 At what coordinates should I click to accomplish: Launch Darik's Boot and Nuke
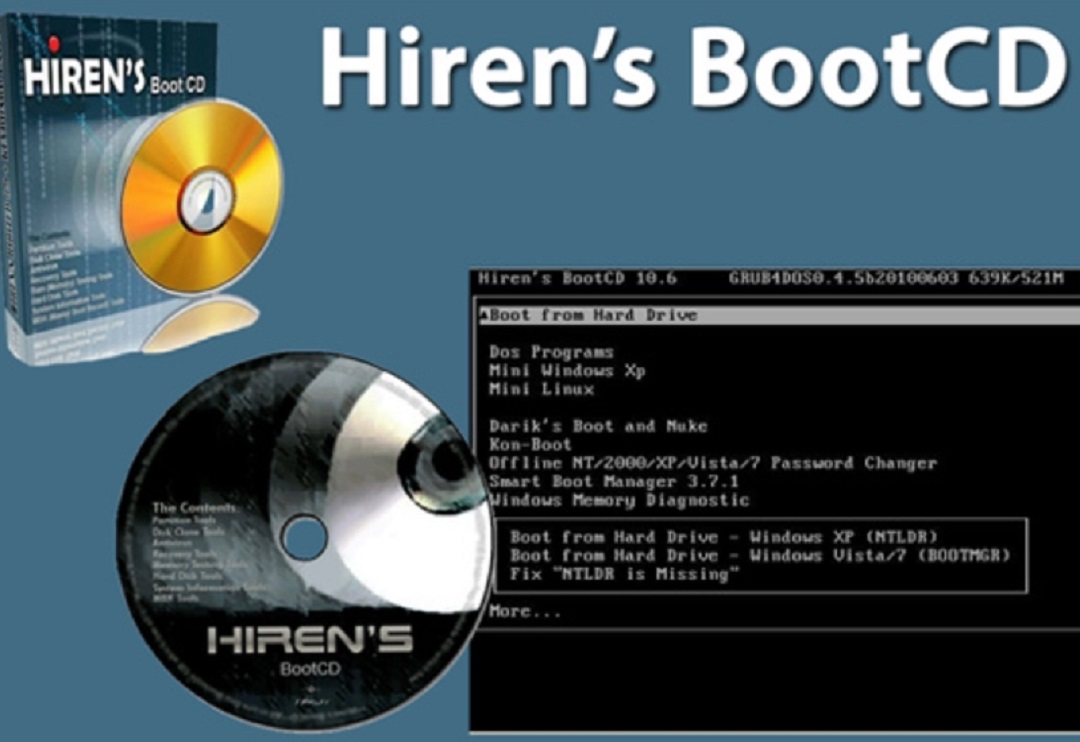598,426
